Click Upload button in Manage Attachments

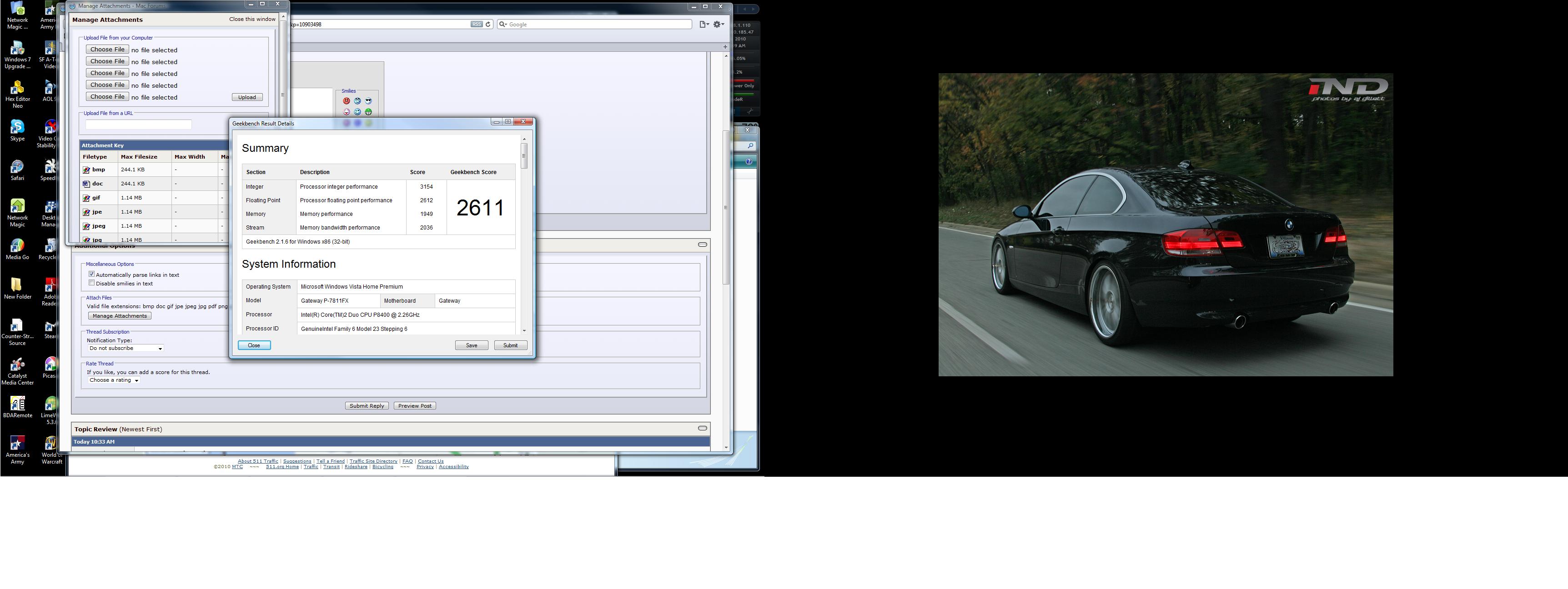(246, 97)
